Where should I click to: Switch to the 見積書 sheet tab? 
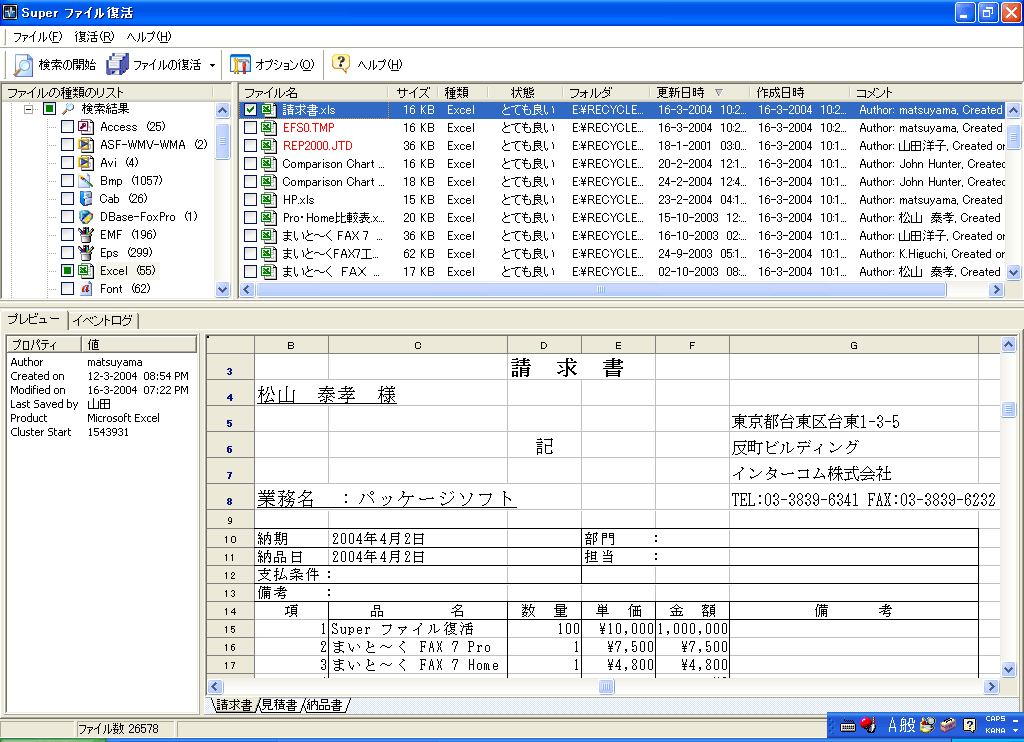coord(280,705)
